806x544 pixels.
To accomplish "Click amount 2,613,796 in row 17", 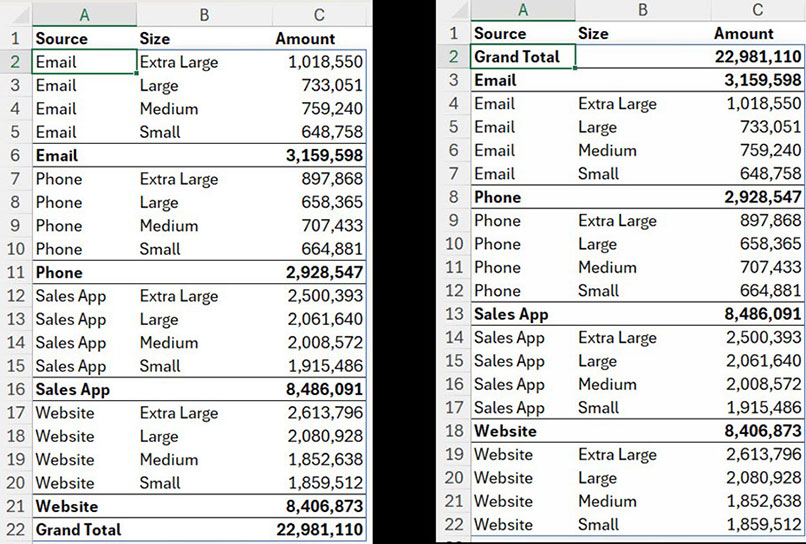I will (326, 413).
